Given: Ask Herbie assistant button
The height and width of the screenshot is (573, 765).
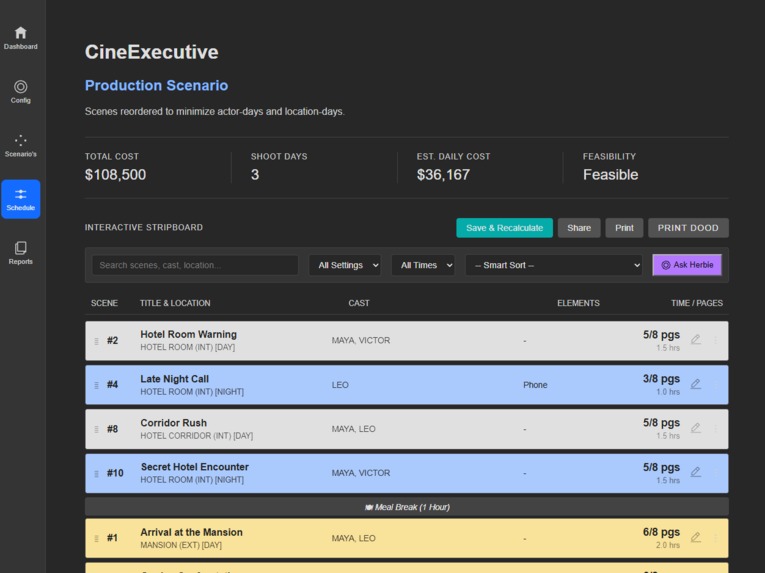Looking at the screenshot, I should (687, 265).
